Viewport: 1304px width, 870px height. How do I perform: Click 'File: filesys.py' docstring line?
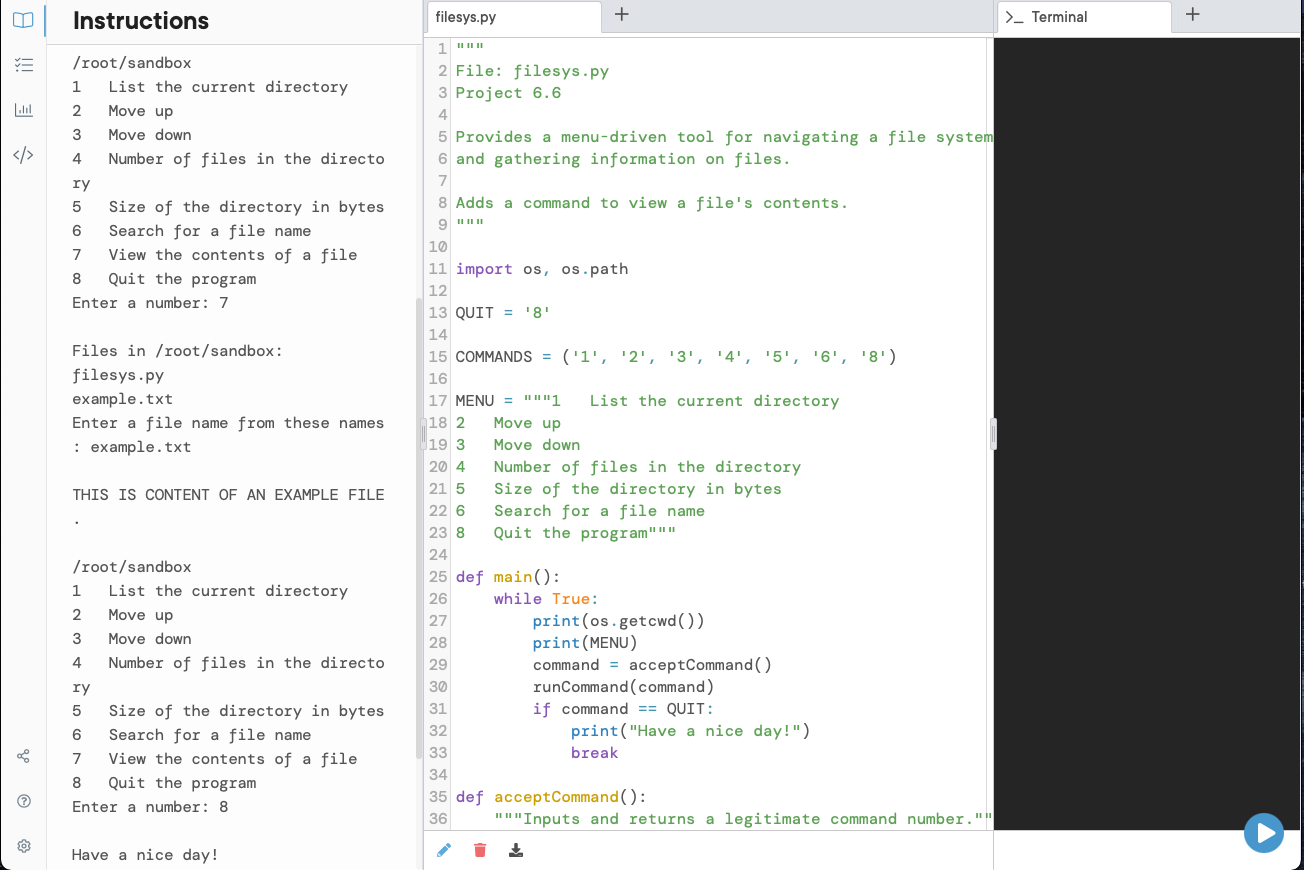click(532, 71)
